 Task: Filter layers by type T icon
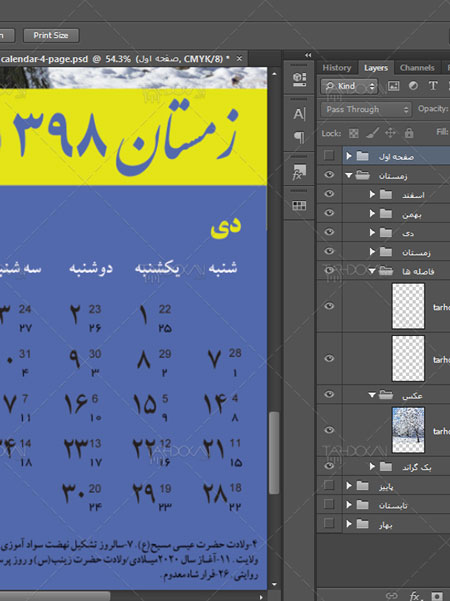click(433, 86)
